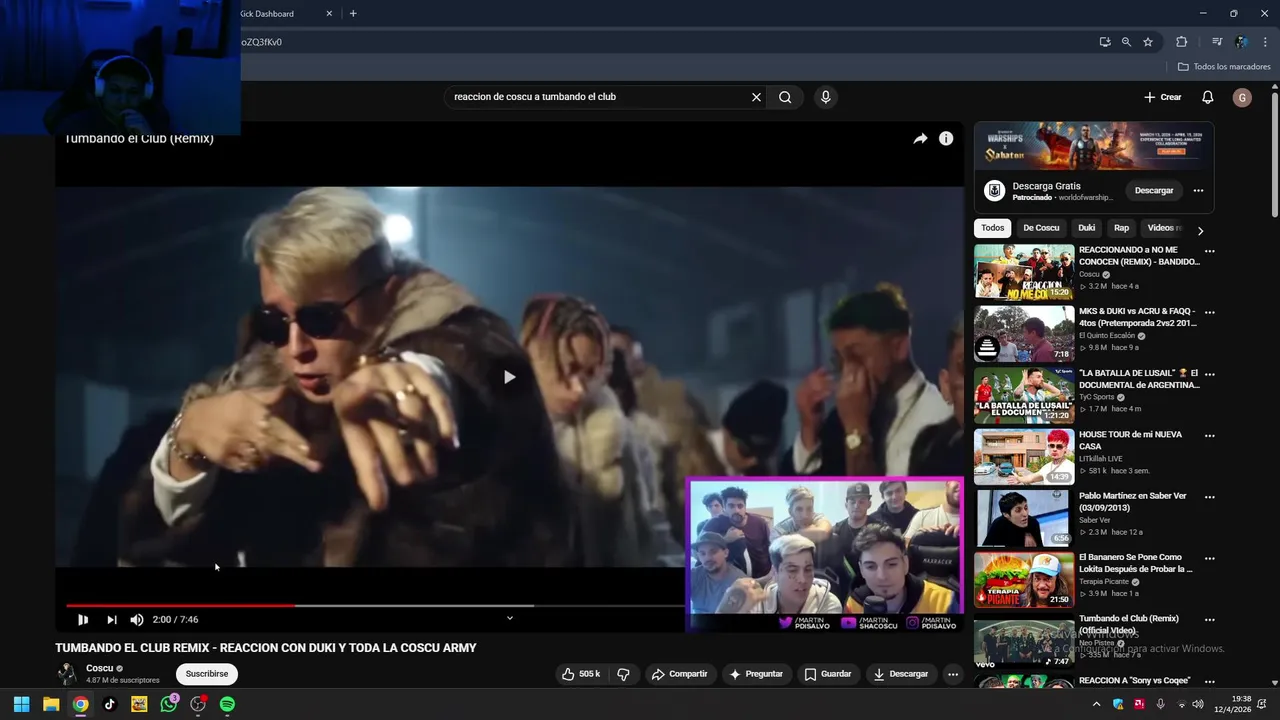Click the Guardar button
This screenshot has height=720, width=1280.
(828, 674)
